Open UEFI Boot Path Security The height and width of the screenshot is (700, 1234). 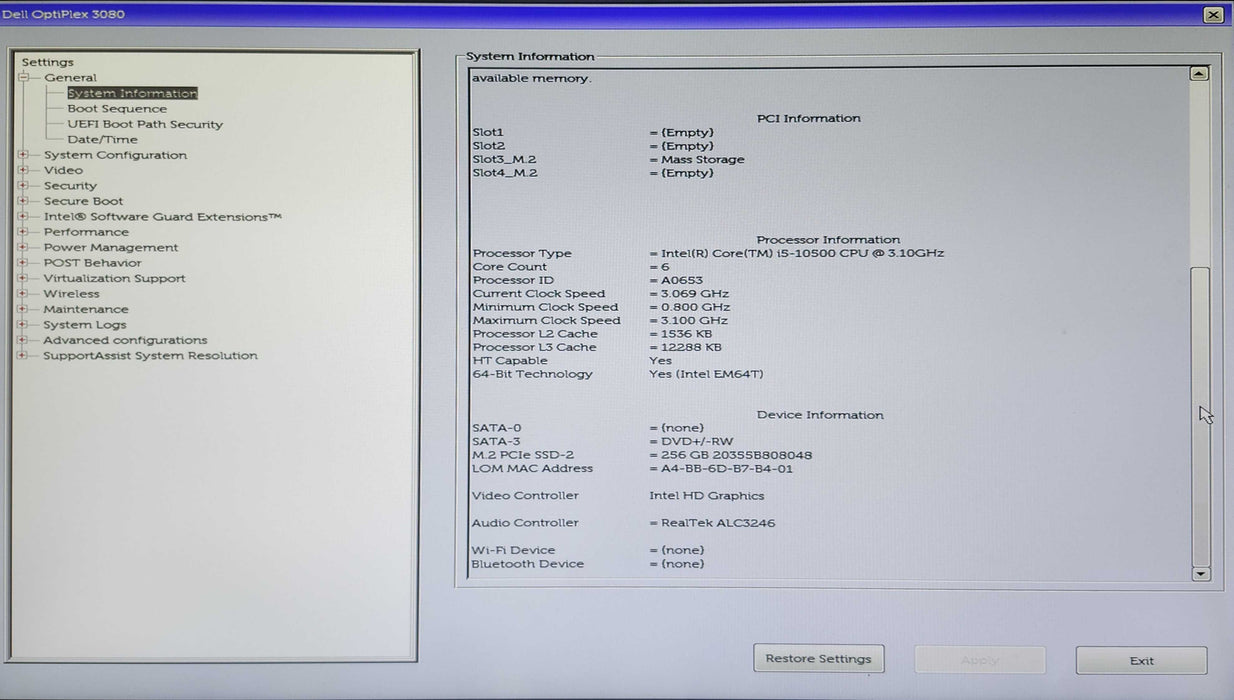[x=145, y=124]
